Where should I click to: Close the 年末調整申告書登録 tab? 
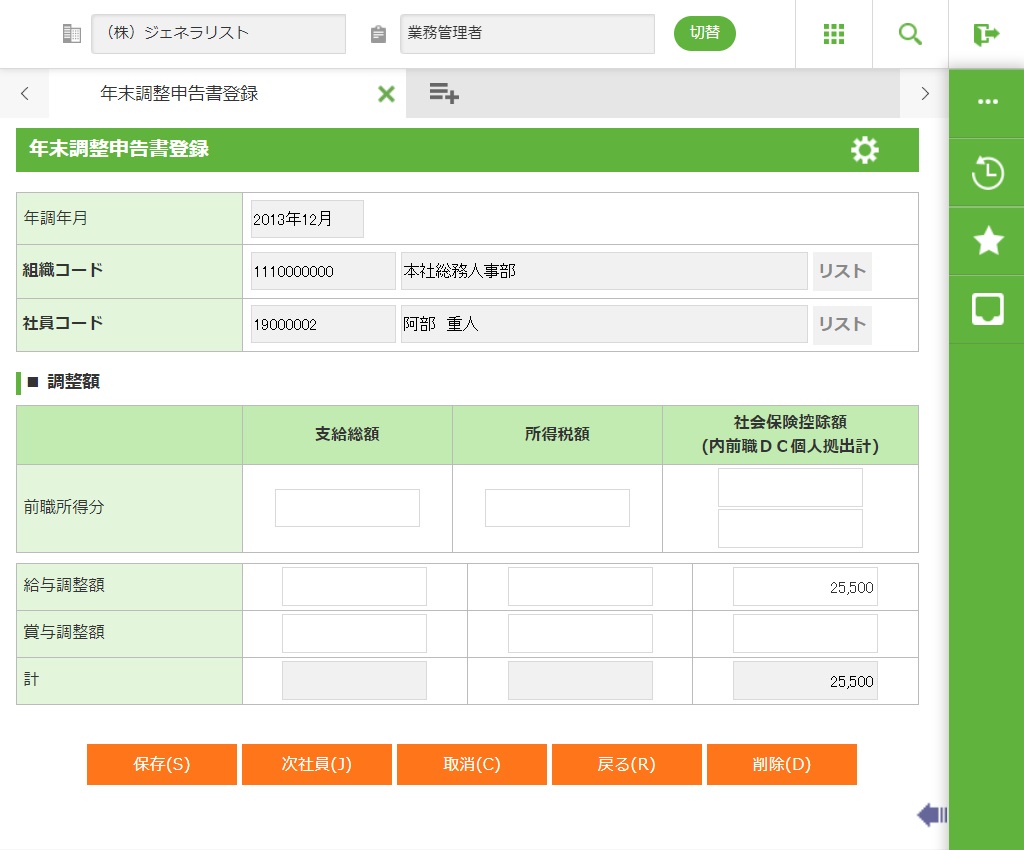386,94
